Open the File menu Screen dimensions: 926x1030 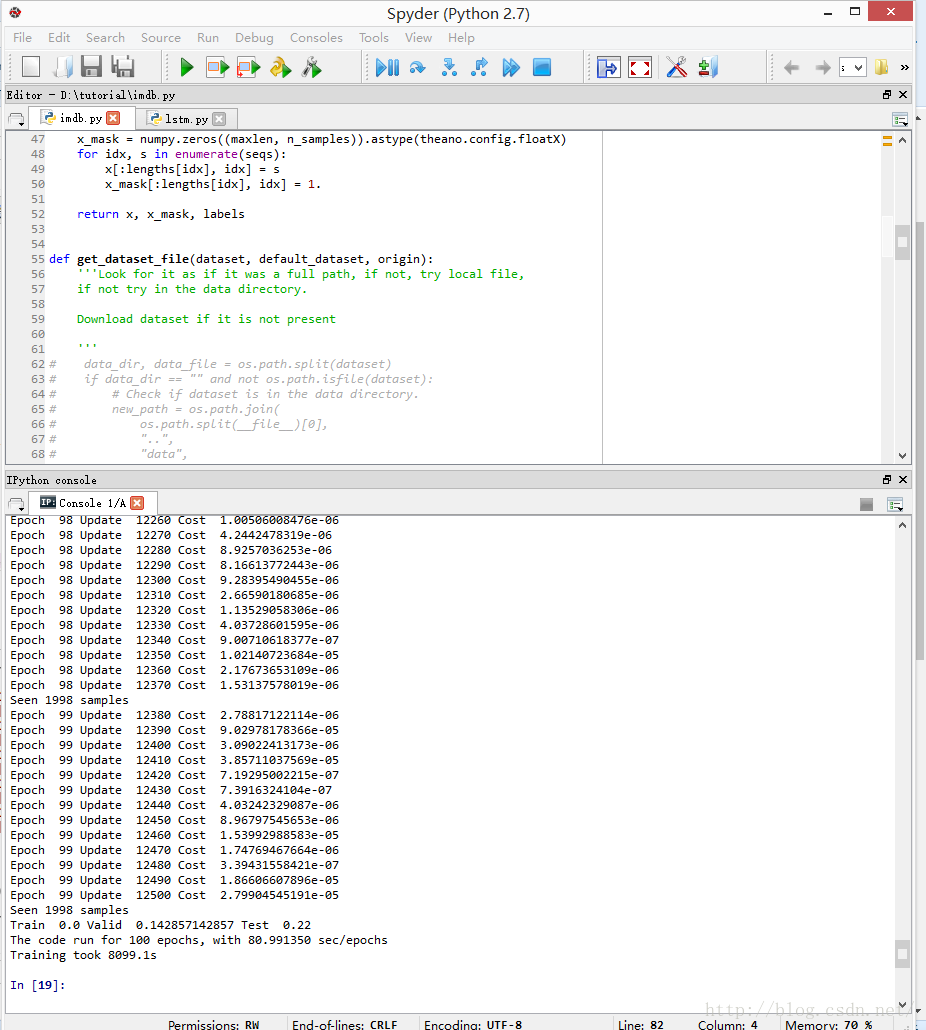pos(22,37)
